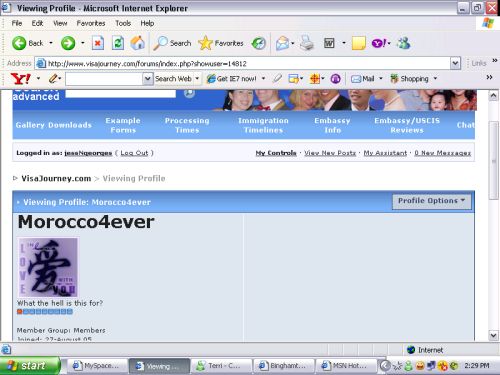Click the green Back arrow button
The height and width of the screenshot is (375, 500).
click(x=19, y=43)
